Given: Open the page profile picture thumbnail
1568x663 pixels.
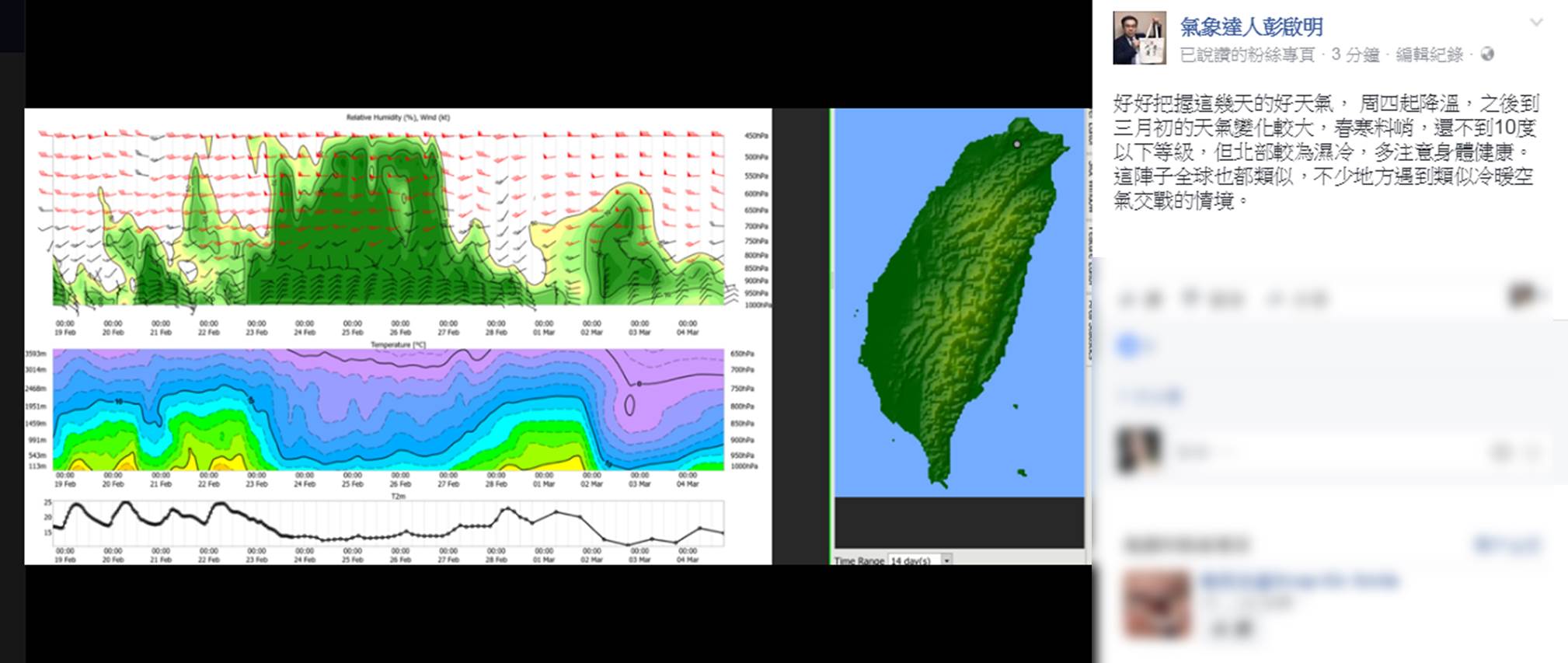Looking at the screenshot, I should pyautogui.click(x=1139, y=38).
